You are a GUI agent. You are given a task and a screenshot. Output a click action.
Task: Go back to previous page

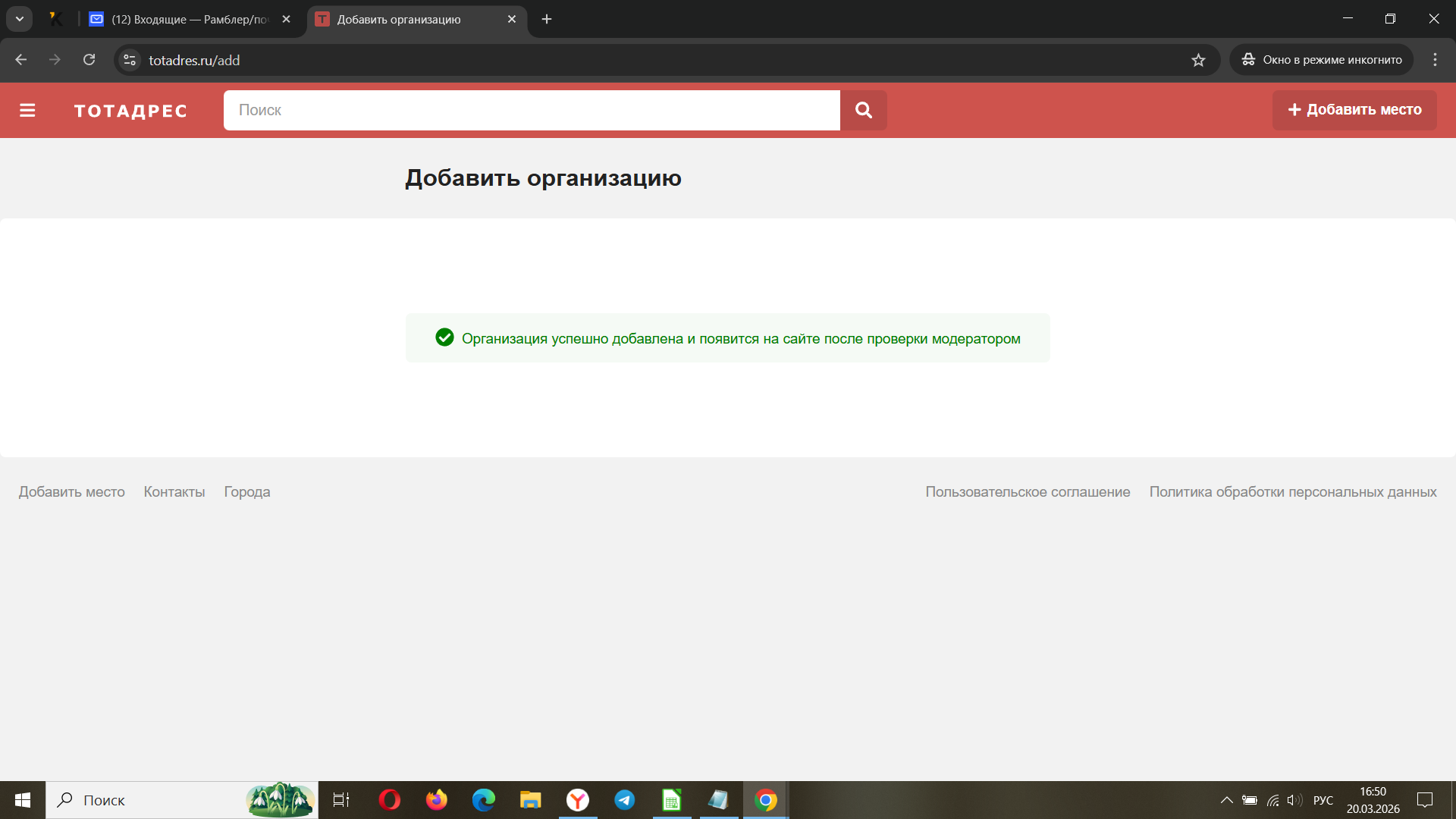21,60
